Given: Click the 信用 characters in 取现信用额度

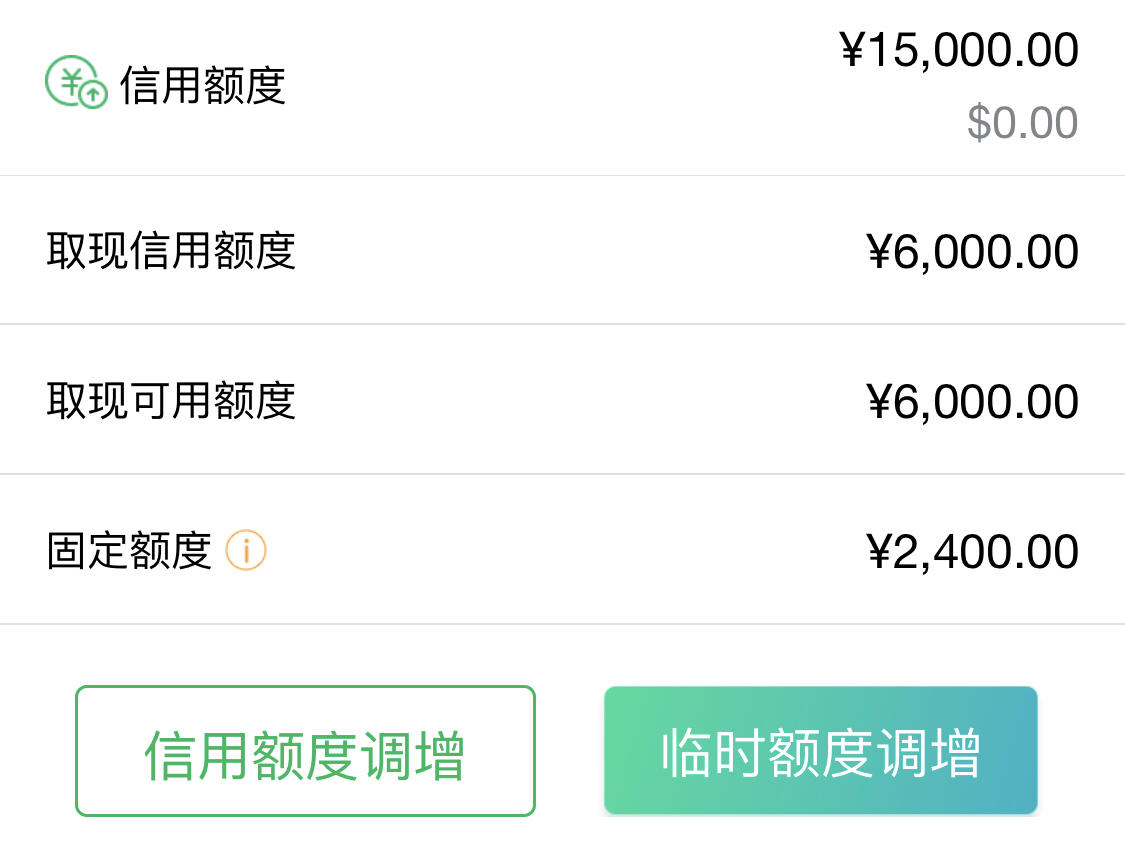Looking at the screenshot, I should (170, 250).
